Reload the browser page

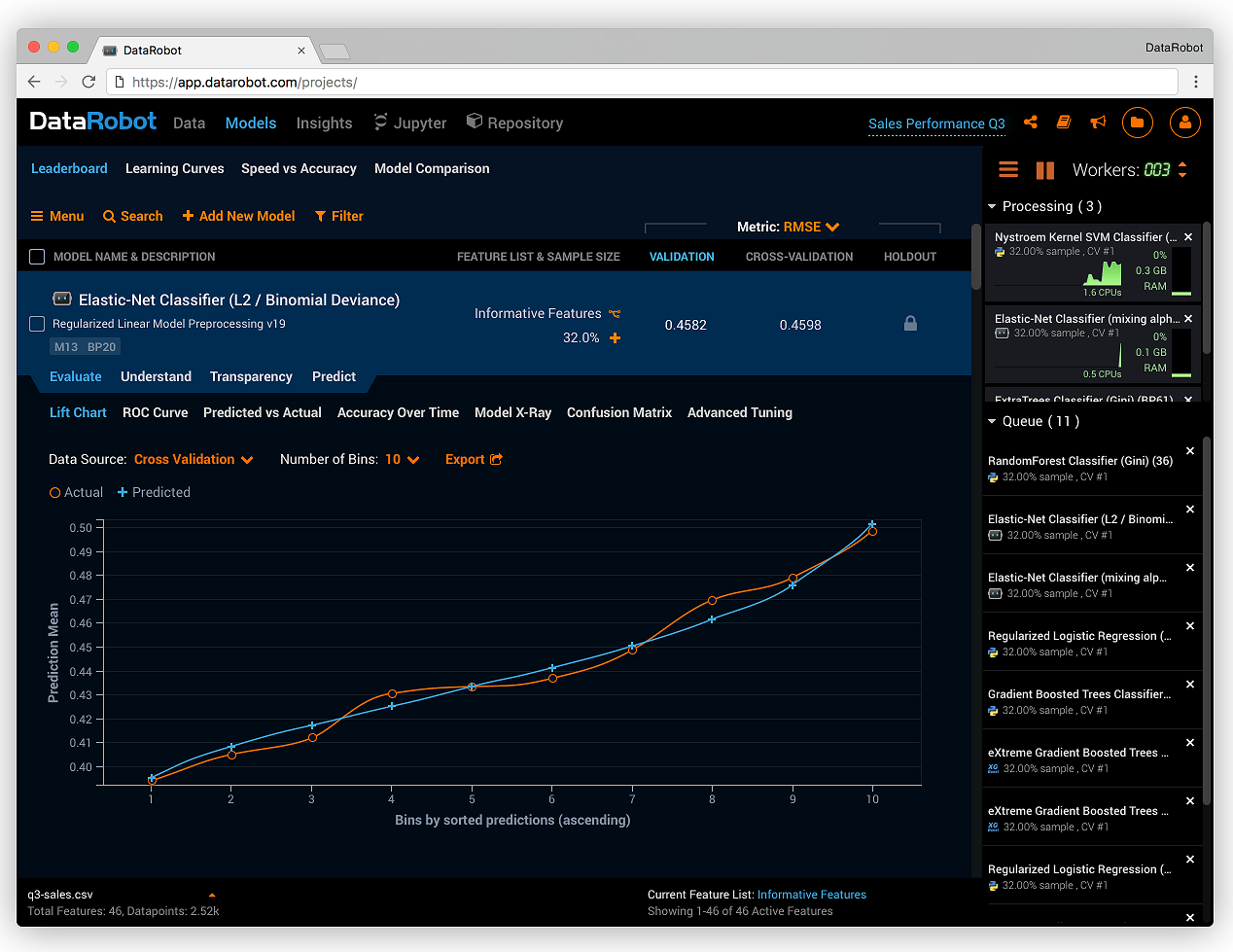coord(88,82)
